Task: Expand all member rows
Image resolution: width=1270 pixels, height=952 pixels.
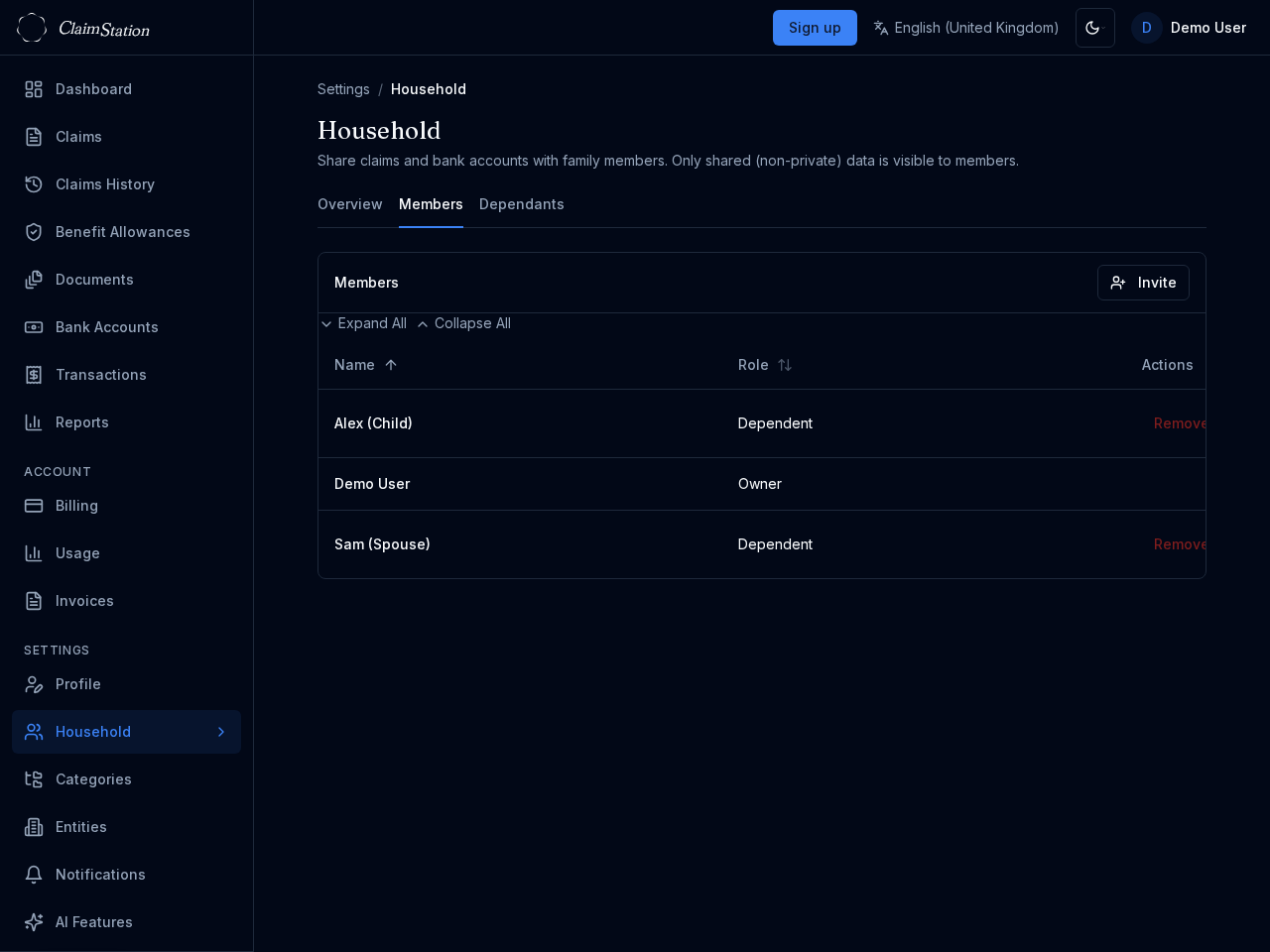Action: (x=363, y=323)
